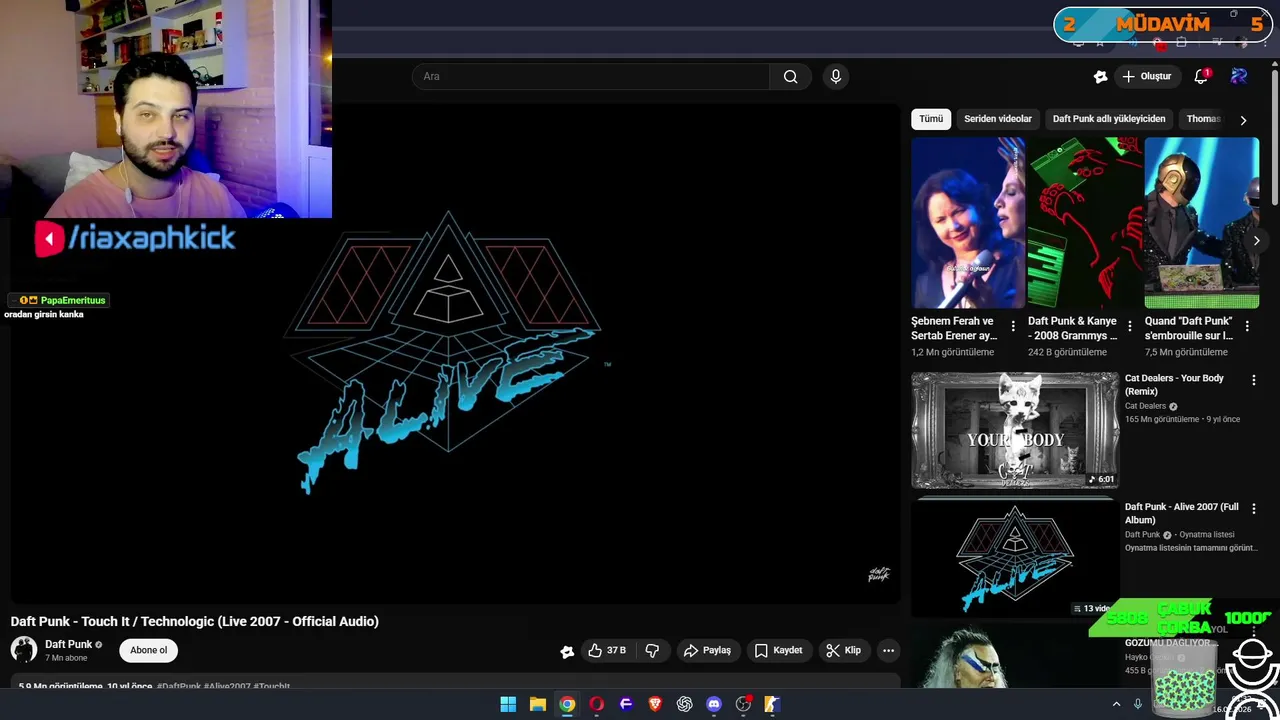Show hidden system tray icons
1280x720 pixels.
click(x=1116, y=704)
